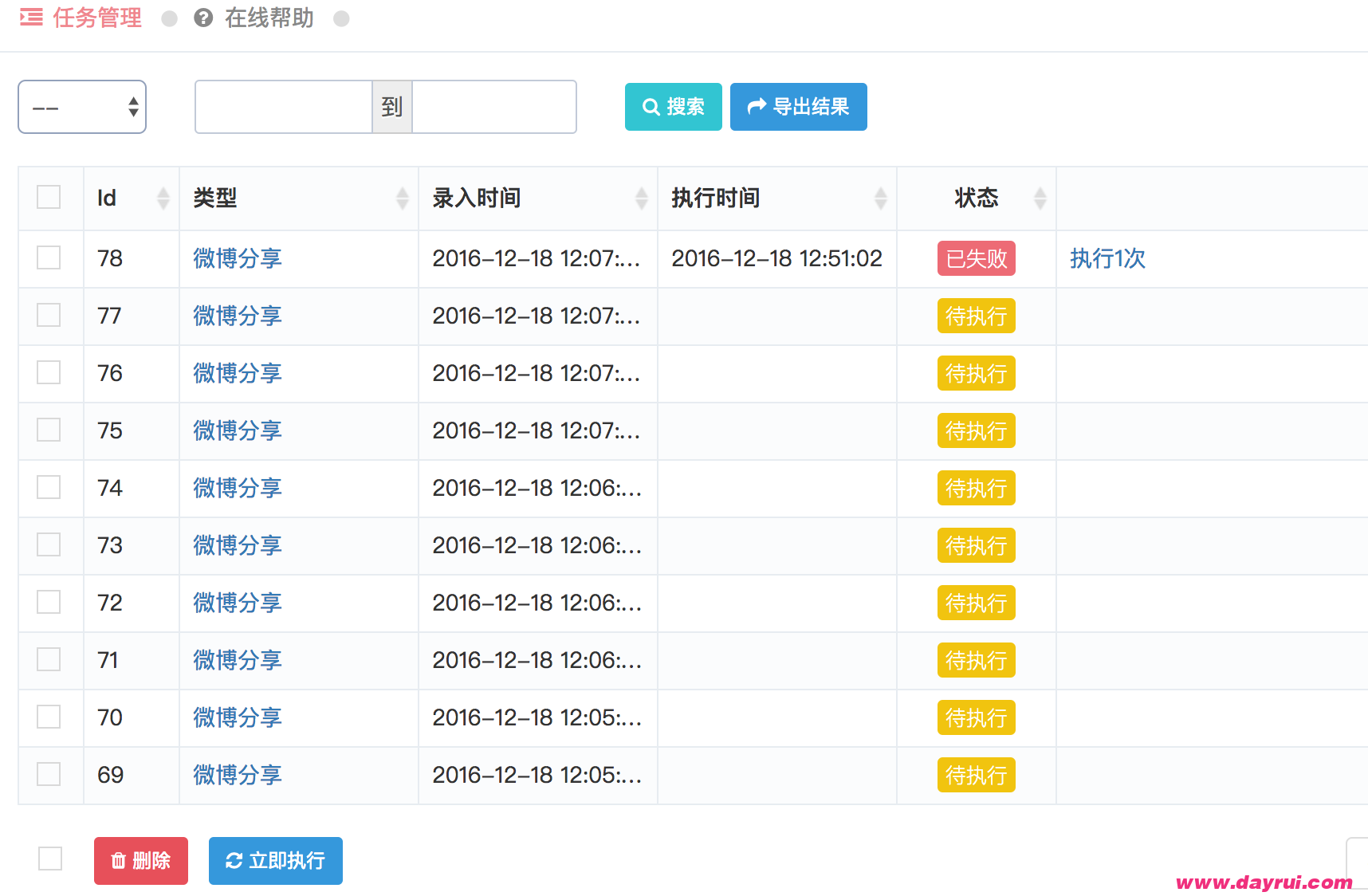This screenshot has width=1368, height=896.
Task: Sort by 状态 column arrows
Action: pos(1040,198)
